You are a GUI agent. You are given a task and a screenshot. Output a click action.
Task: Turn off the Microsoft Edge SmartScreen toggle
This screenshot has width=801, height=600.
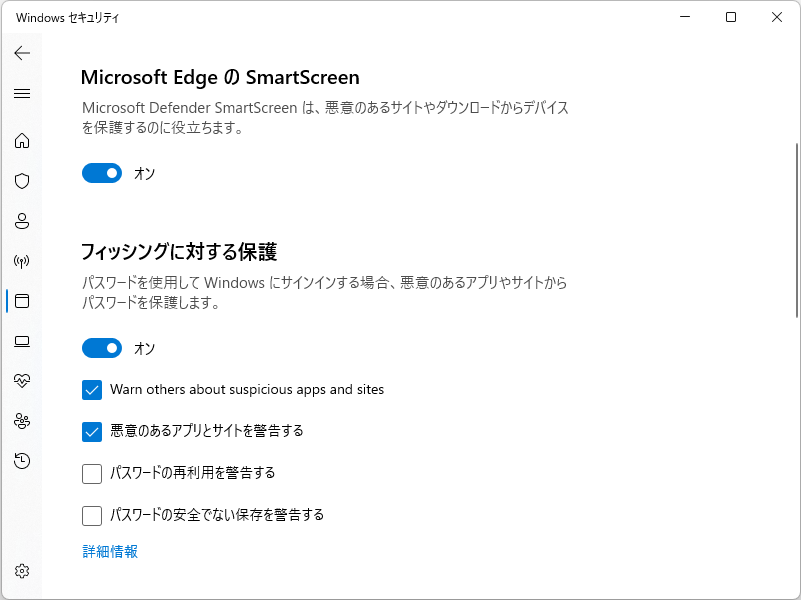click(x=102, y=173)
